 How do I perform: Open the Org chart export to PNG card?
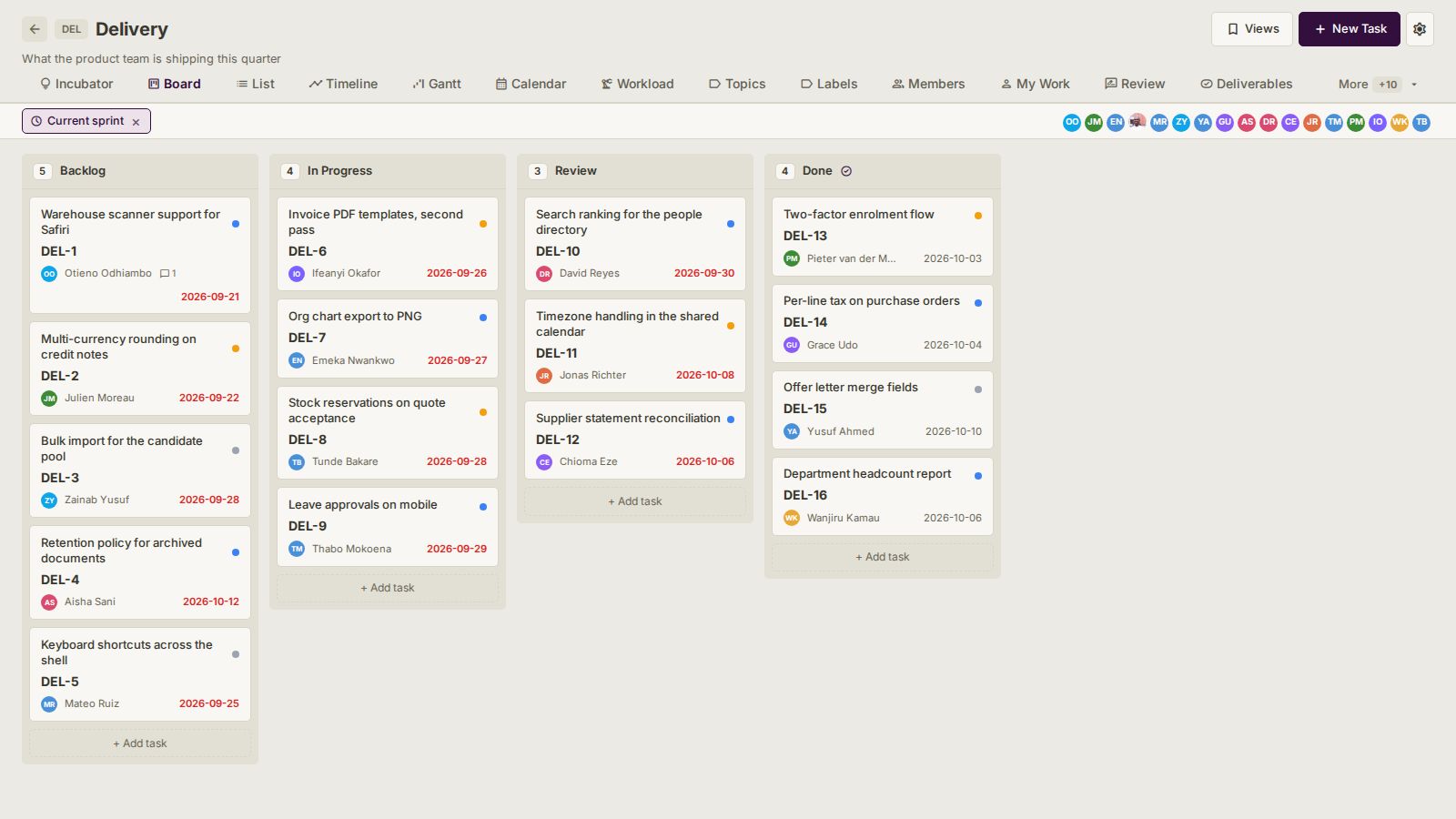388,339
